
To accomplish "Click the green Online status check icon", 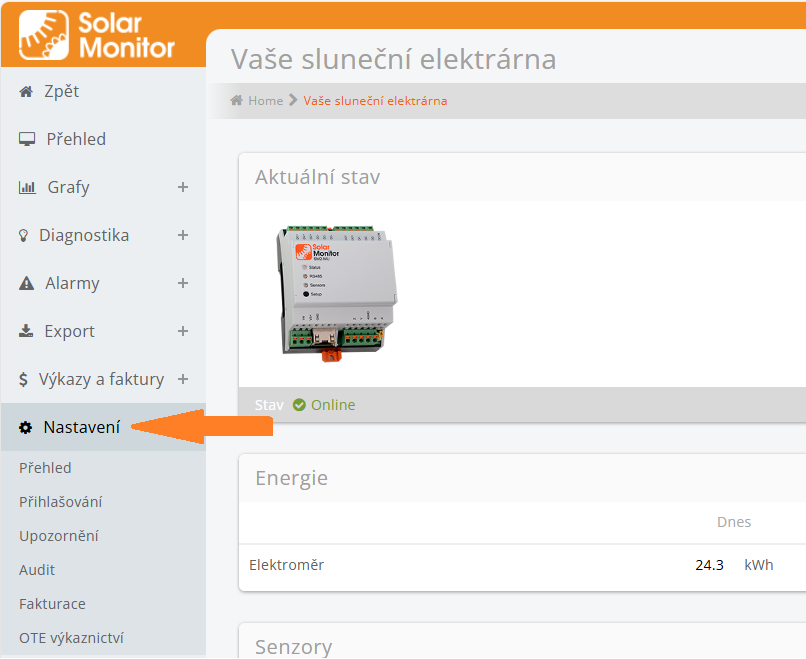I will point(299,405).
